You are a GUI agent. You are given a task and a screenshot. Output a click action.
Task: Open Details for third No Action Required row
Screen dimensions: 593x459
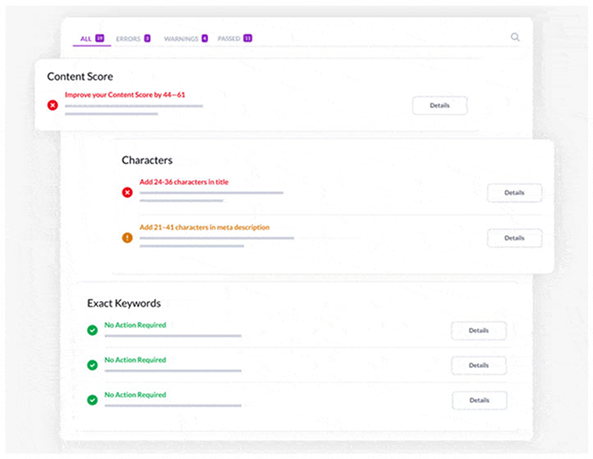[479, 400]
